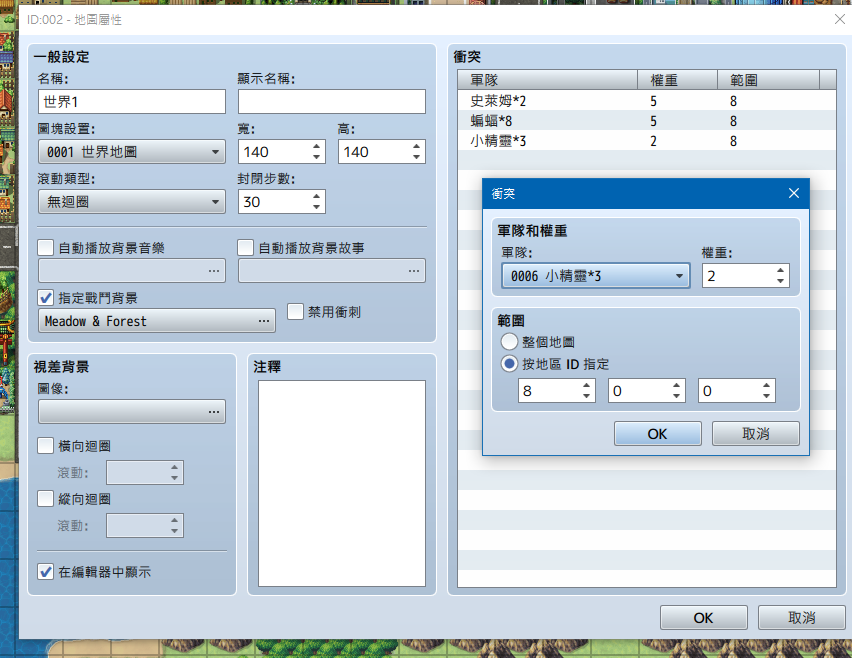Close the 地圖屬性 window with X
Viewport: 852px width, 658px height.
point(840,19)
